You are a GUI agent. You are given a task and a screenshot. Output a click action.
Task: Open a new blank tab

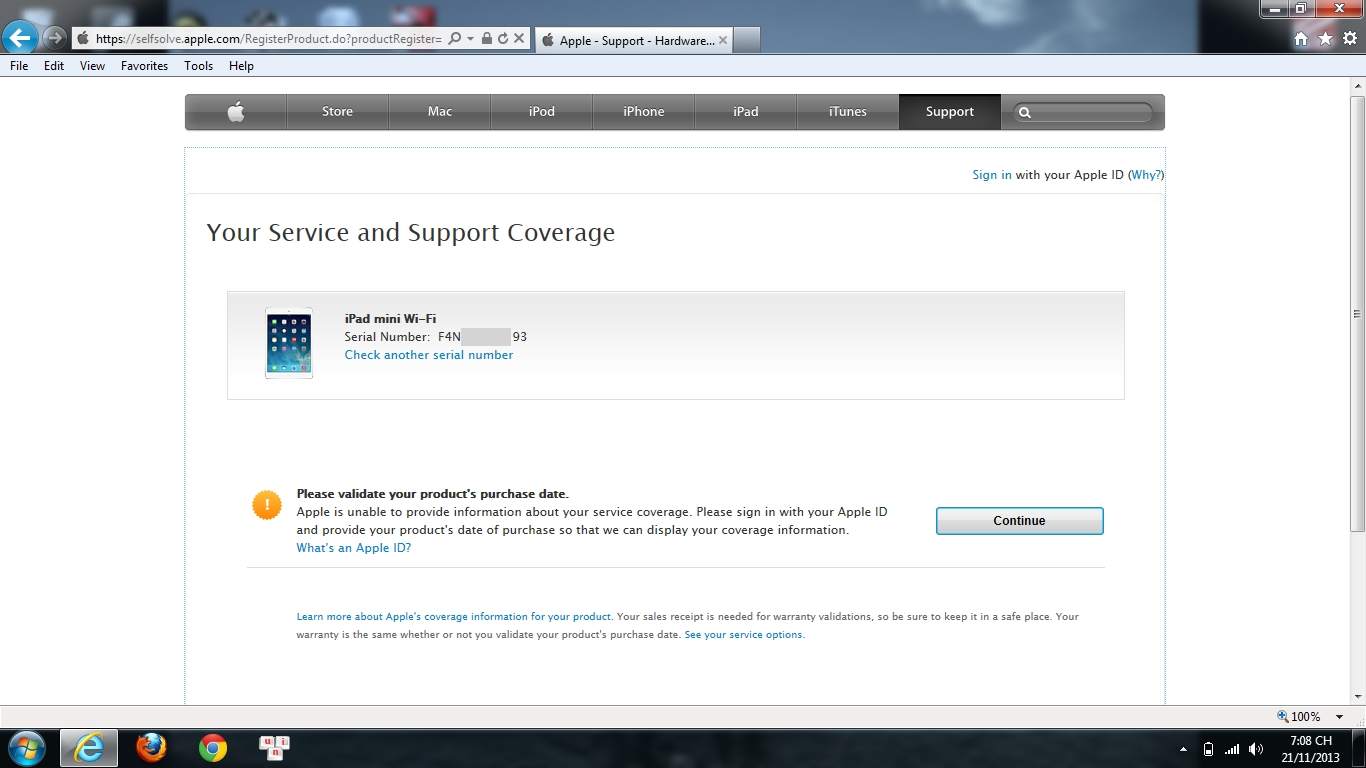tap(747, 40)
